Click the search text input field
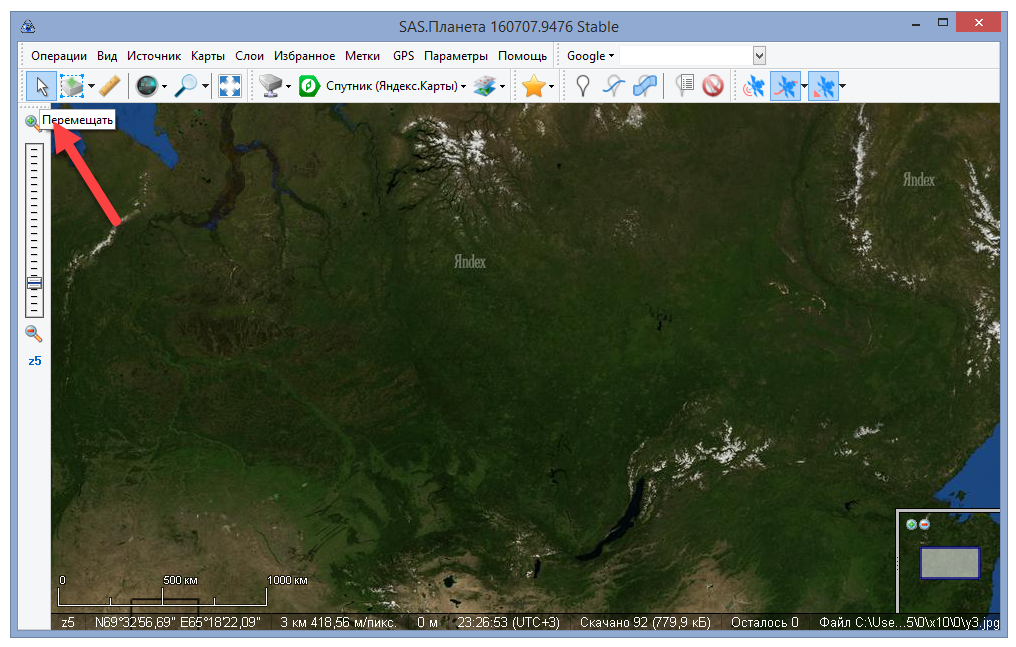The image size is (1016, 647). tap(686, 56)
